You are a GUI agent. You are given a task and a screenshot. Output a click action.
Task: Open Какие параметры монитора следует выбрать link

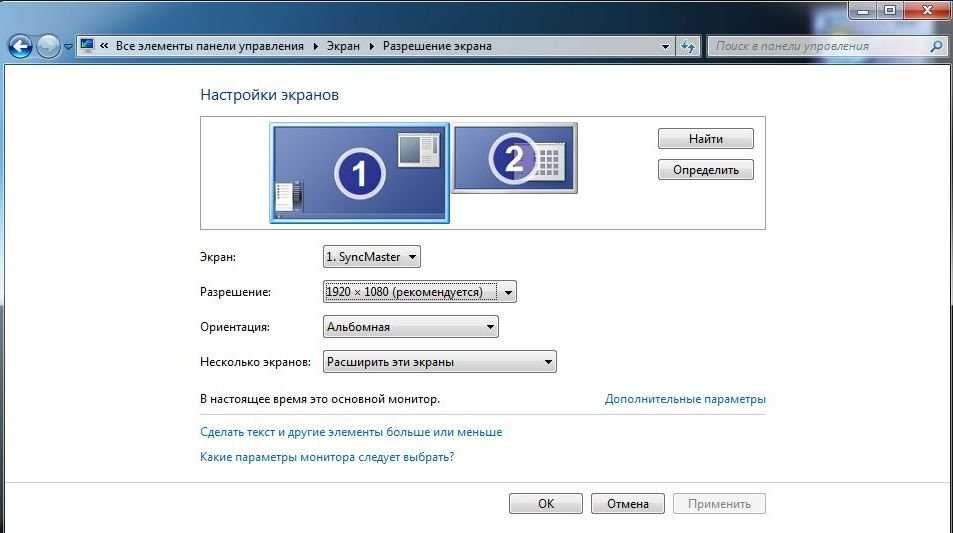[327, 457]
